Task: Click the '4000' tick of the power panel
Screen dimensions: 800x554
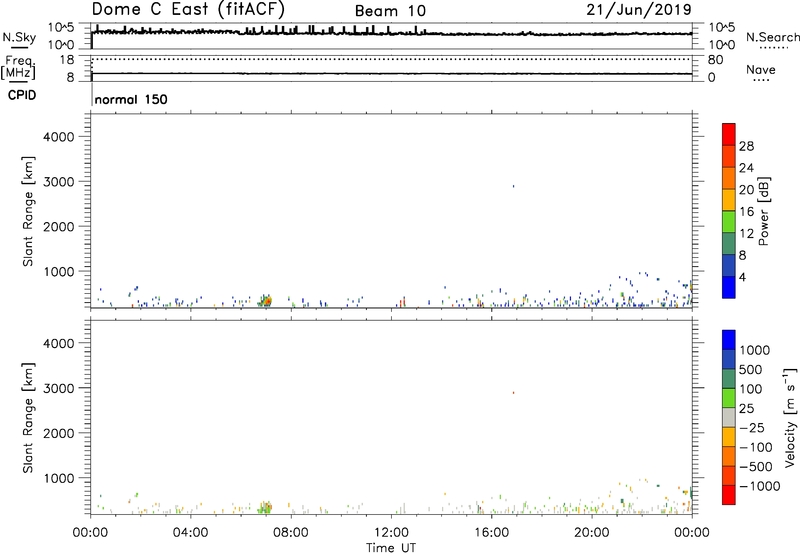Action: [x=59, y=137]
